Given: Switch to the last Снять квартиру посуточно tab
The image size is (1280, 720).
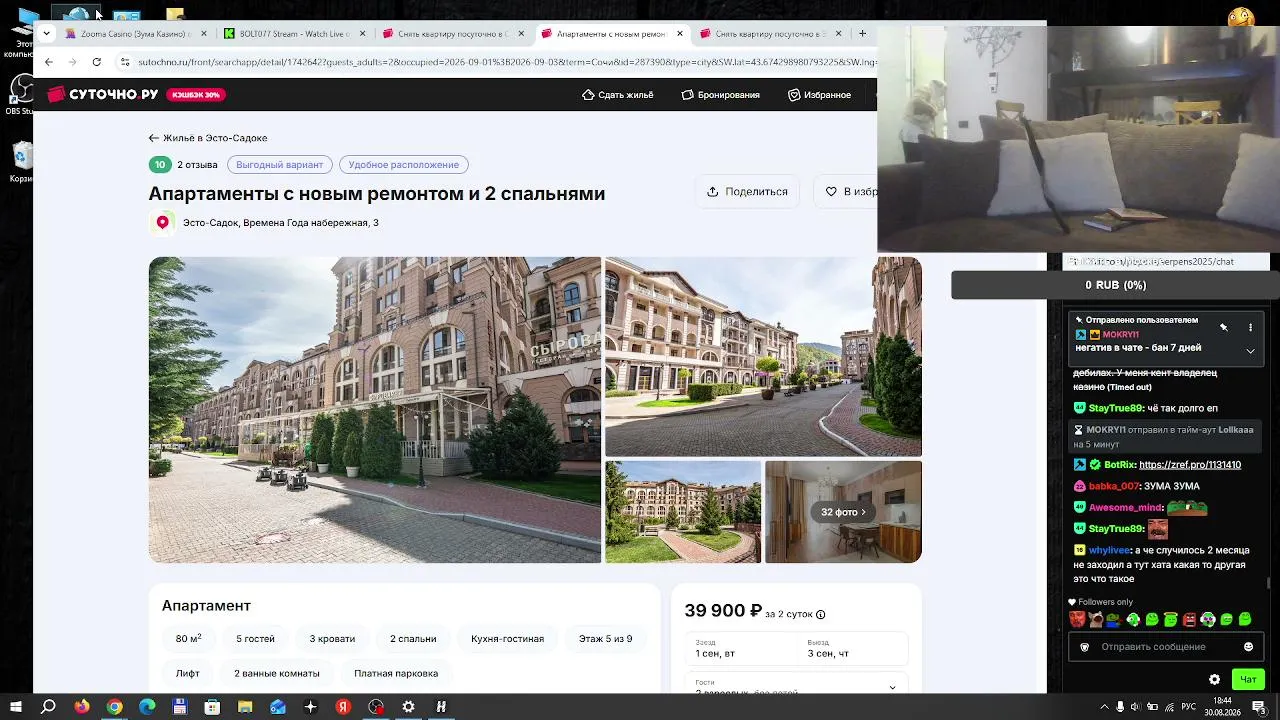Looking at the screenshot, I should pos(770,34).
